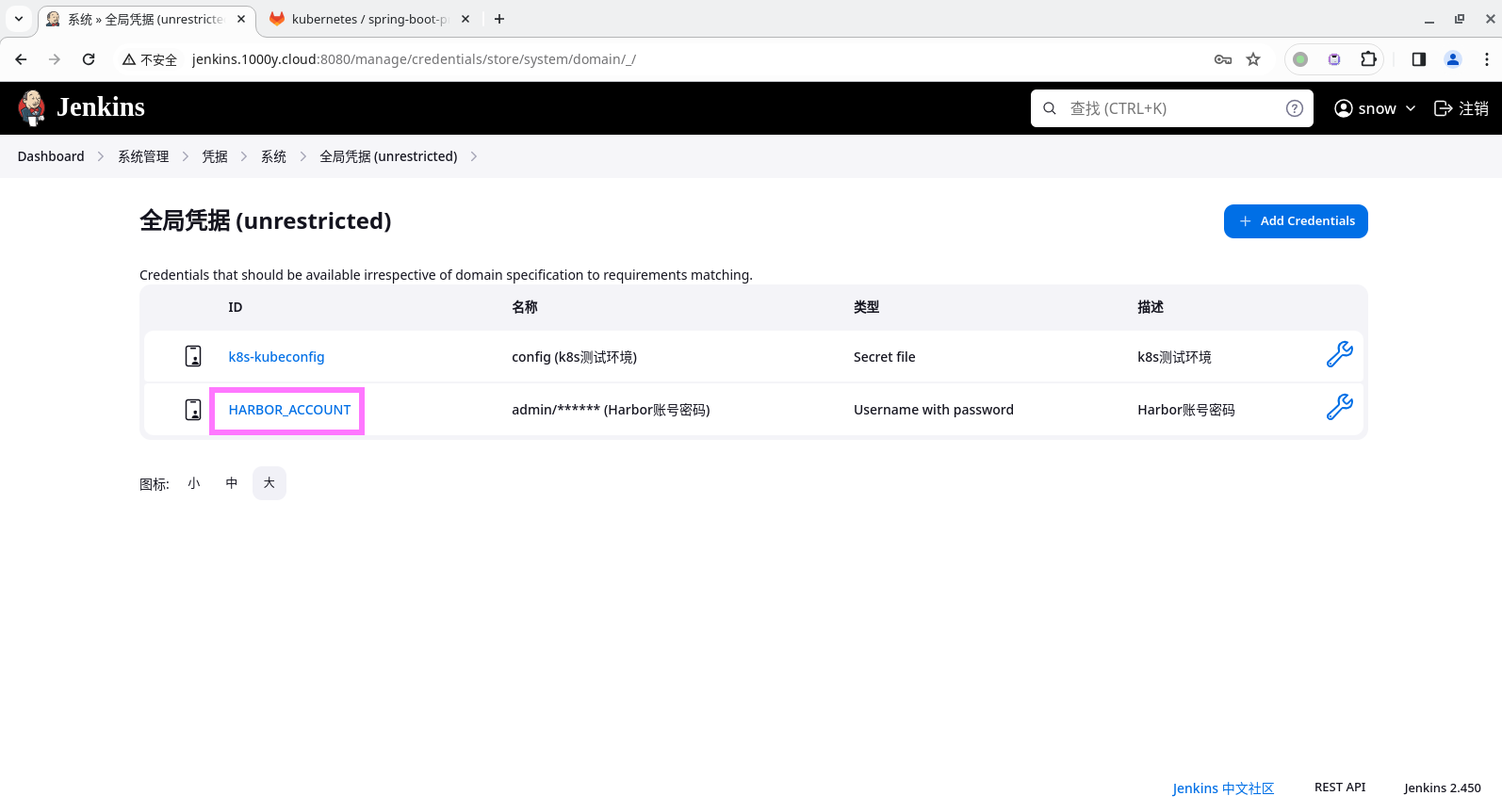Sort table by ID column header

click(x=235, y=307)
